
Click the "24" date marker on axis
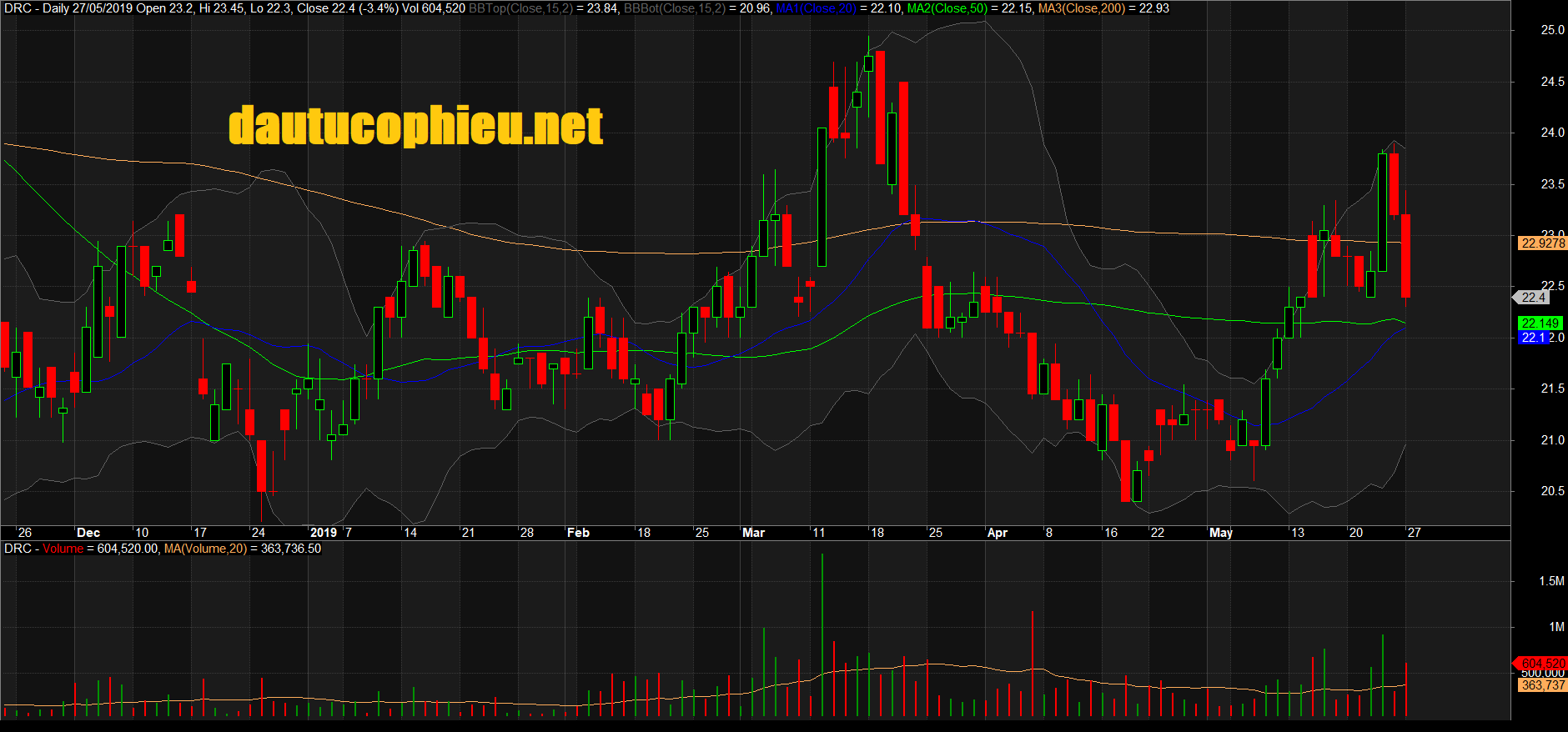coord(259,533)
